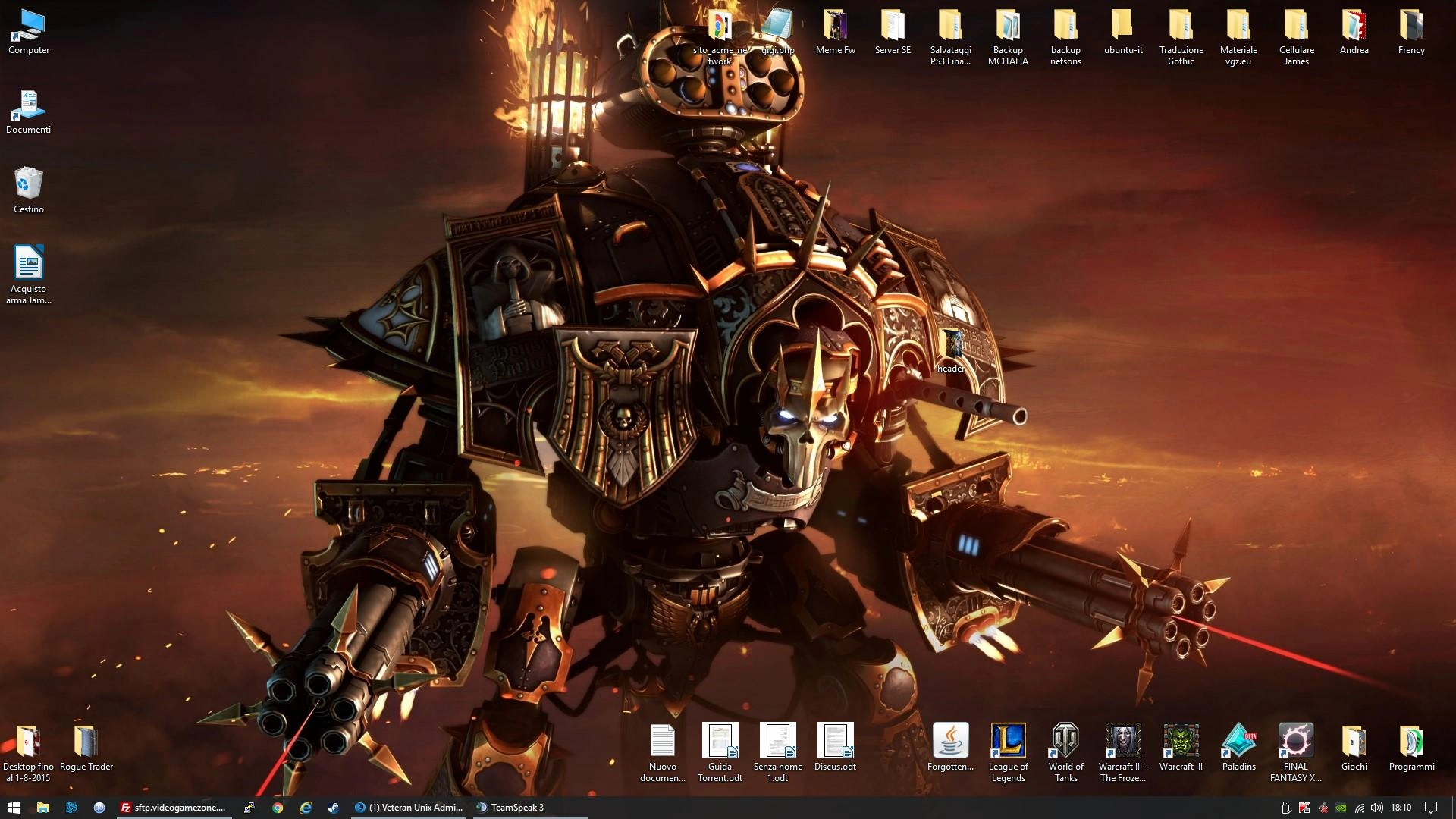Open the clock showing 18:10

[x=1401, y=808]
